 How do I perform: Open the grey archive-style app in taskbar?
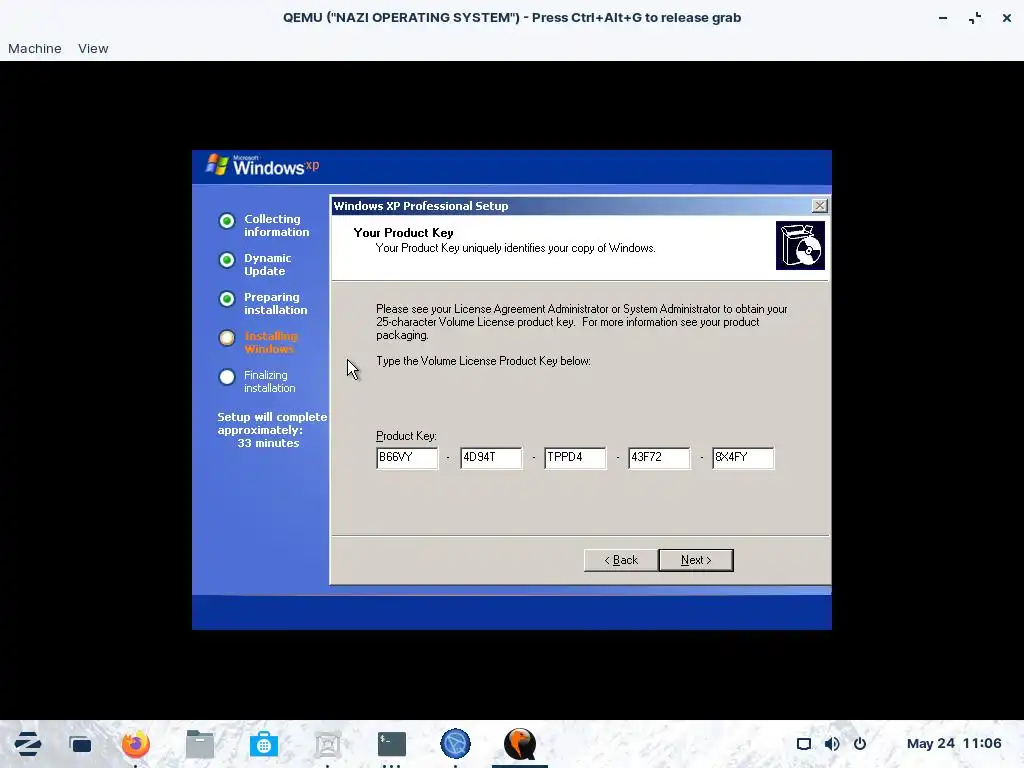click(x=328, y=744)
